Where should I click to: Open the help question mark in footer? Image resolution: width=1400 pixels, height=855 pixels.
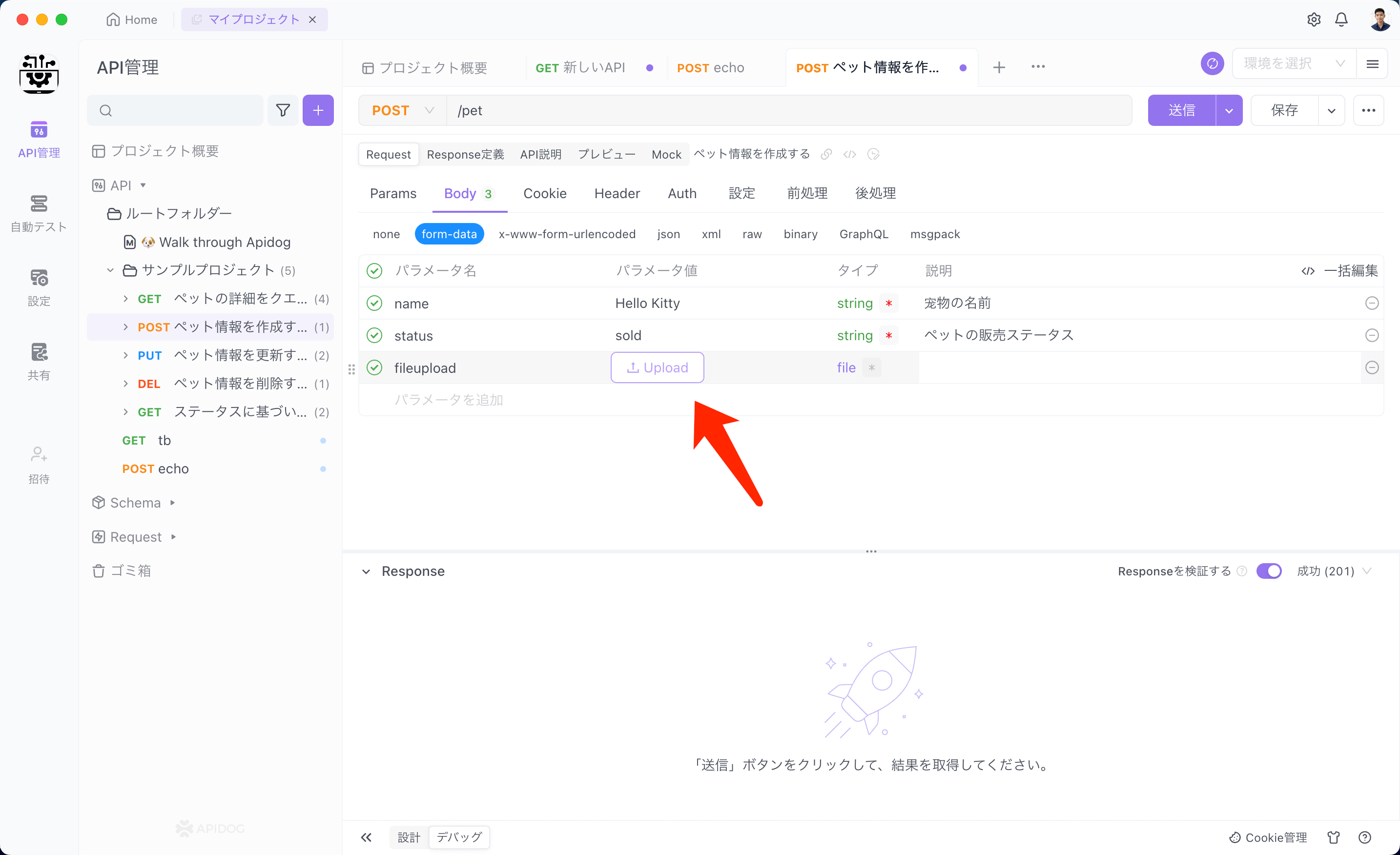[x=1365, y=837]
